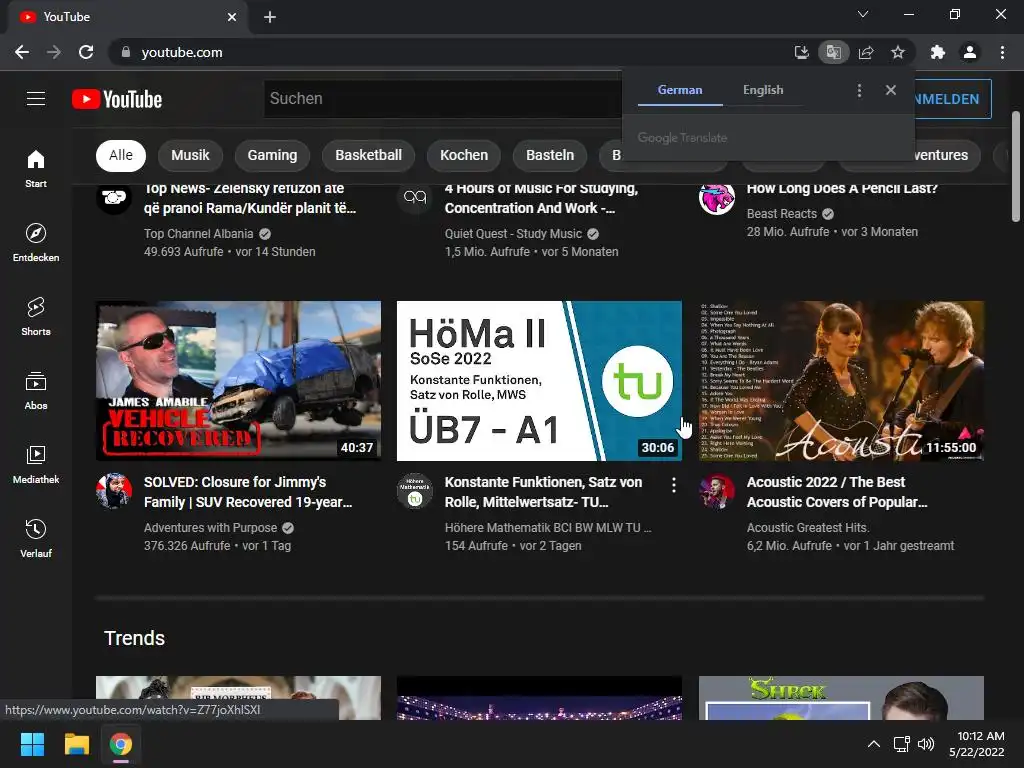Click the address bar URL
Screen dimensions: 1024x768
click(182, 52)
